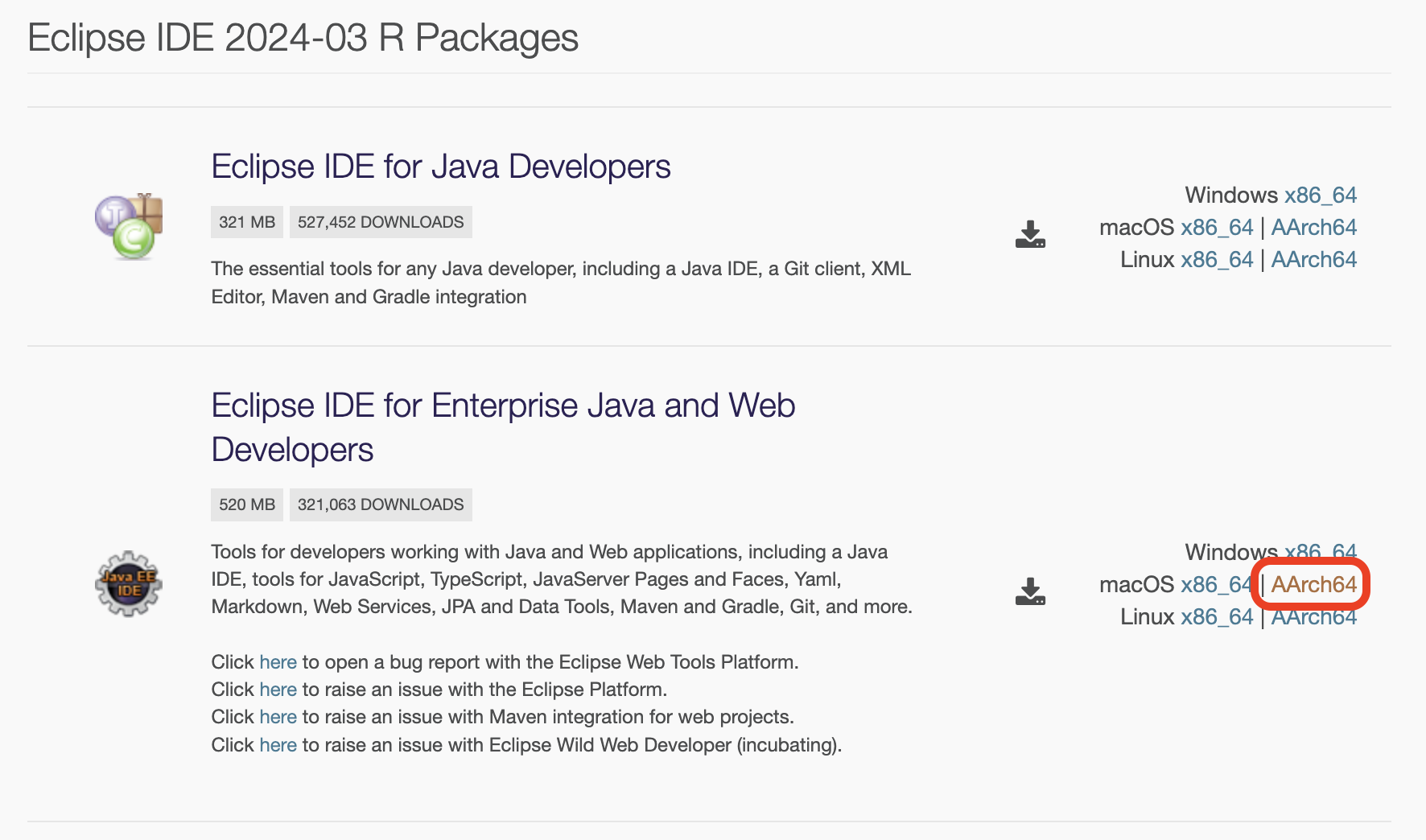Click the Java Developers package icon
This screenshot has width=1426, height=840.
pos(129,226)
